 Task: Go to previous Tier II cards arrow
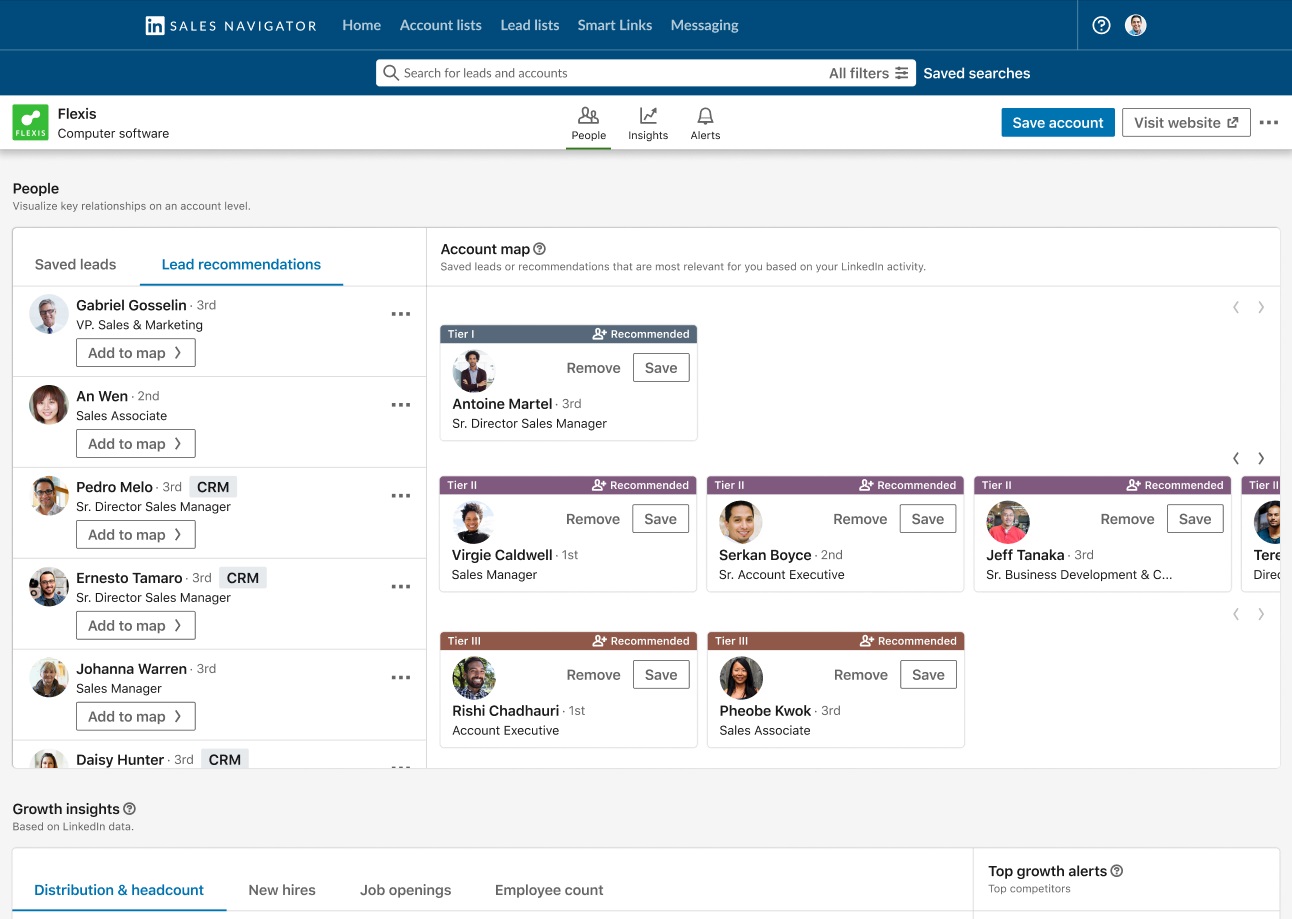point(1236,458)
